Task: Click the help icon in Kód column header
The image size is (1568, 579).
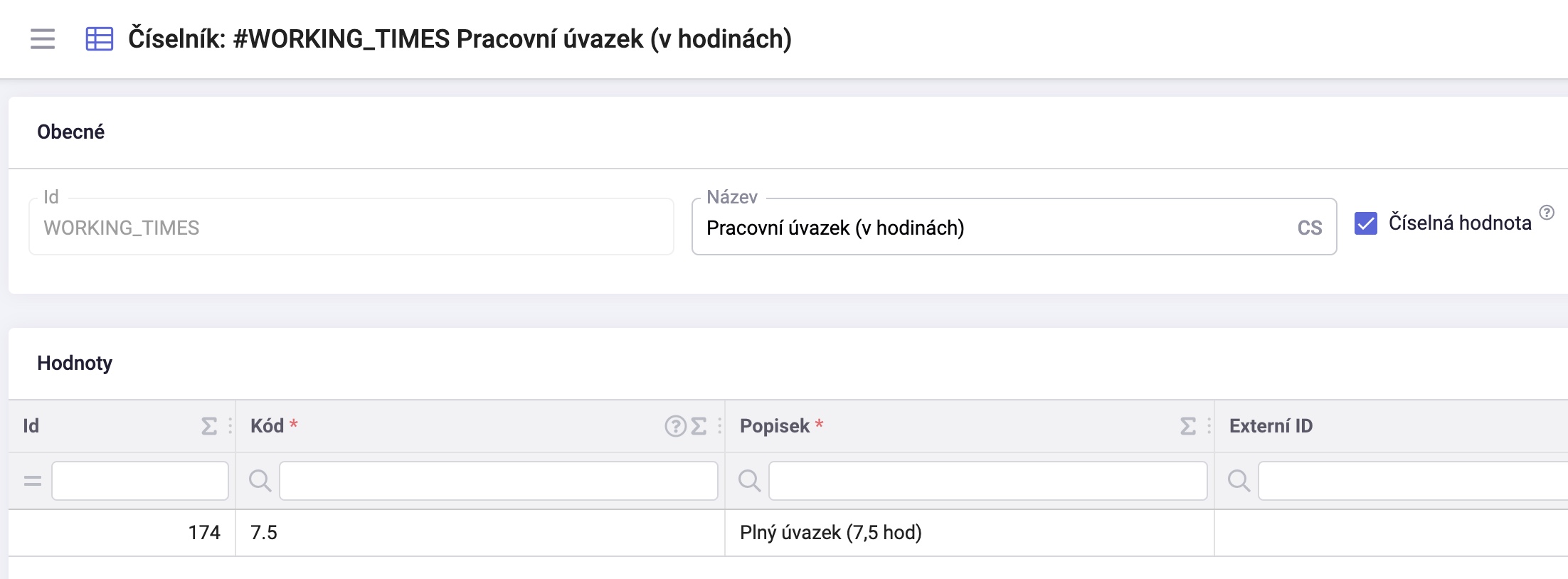Action: pos(675,426)
